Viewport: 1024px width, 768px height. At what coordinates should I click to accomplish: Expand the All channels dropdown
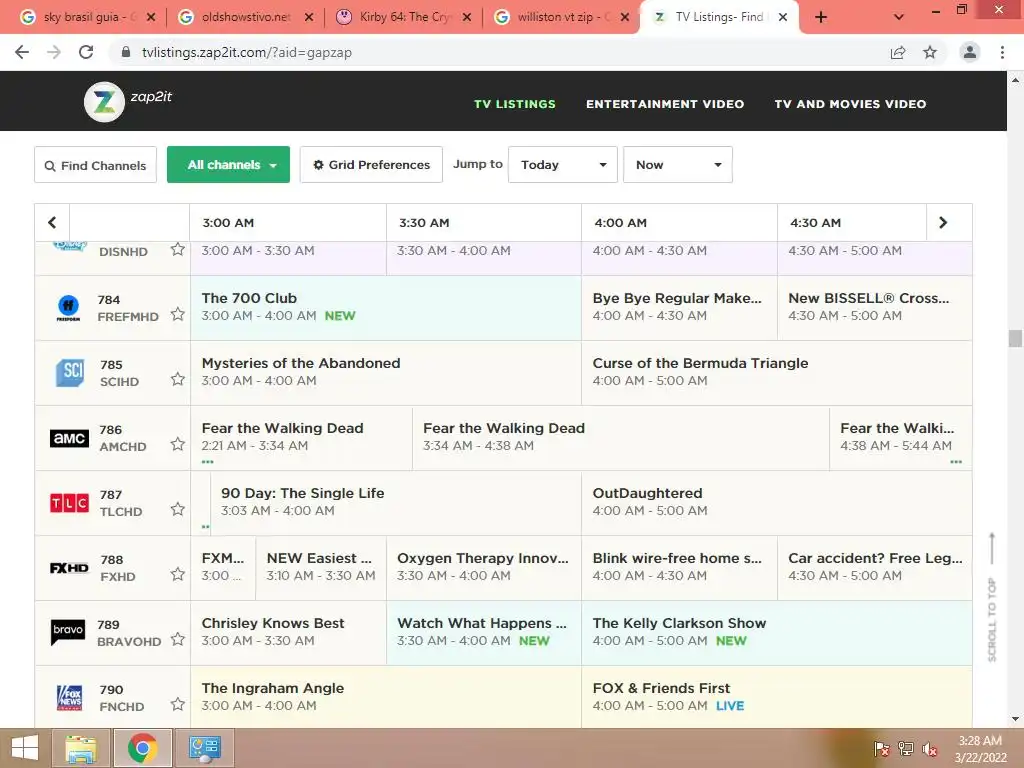tap(228, 165)
